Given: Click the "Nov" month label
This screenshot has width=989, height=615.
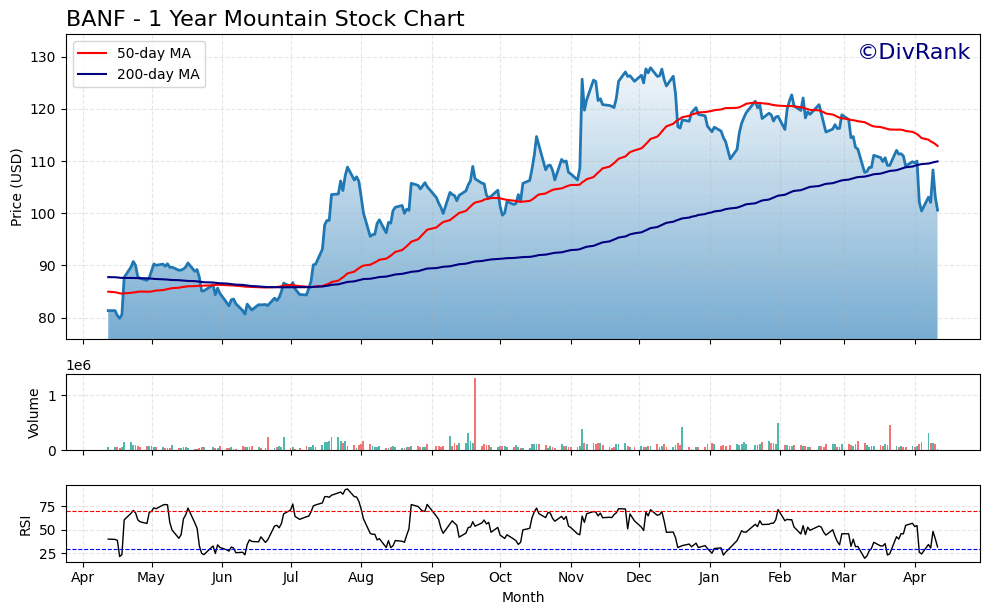Looking at the screenshot, I should [571, 577].
